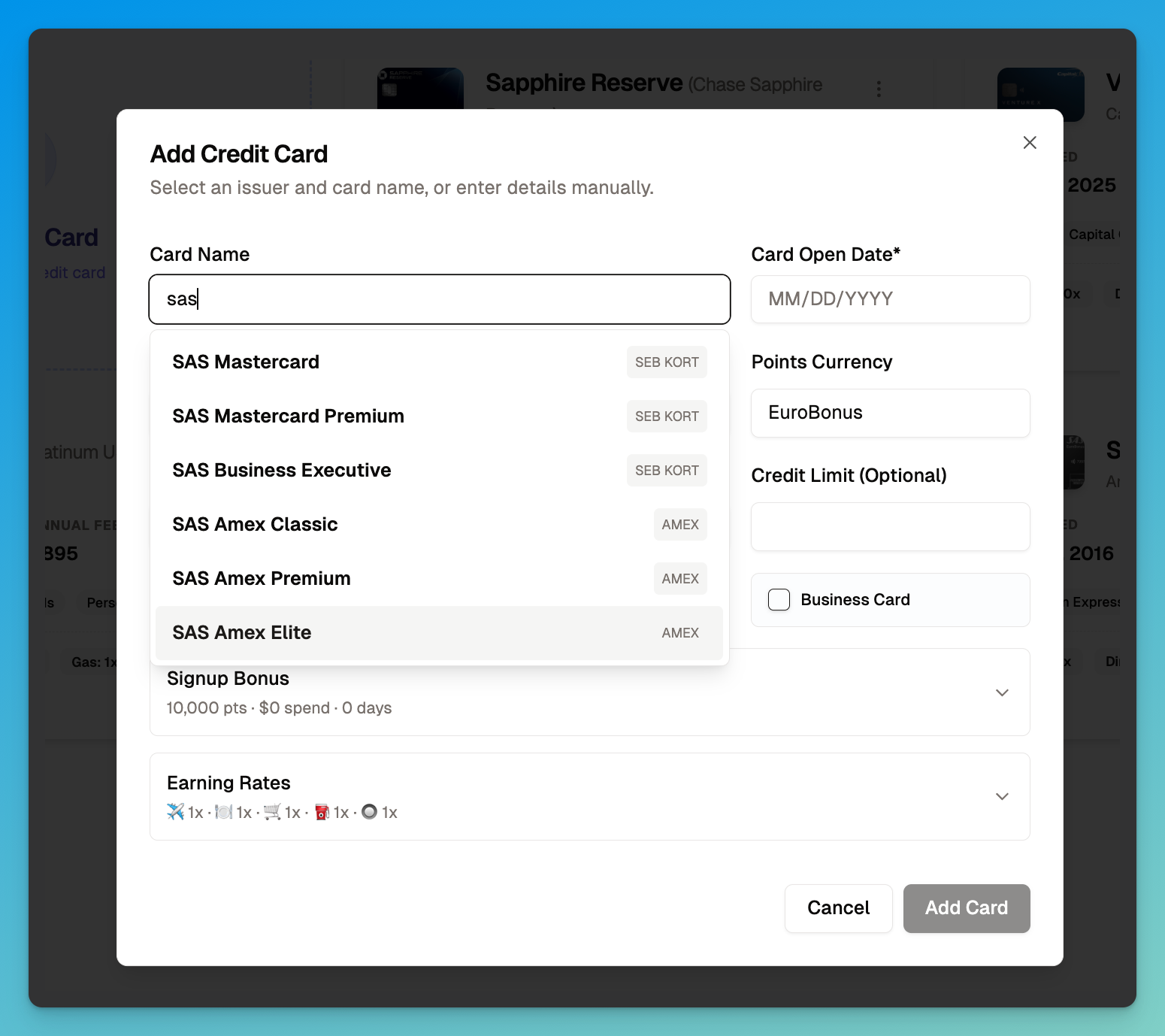Viewport: 1165px width, 1036px height.
Task: Expand the Signup Bonus section chevron
Action: tap(1002, 692)
